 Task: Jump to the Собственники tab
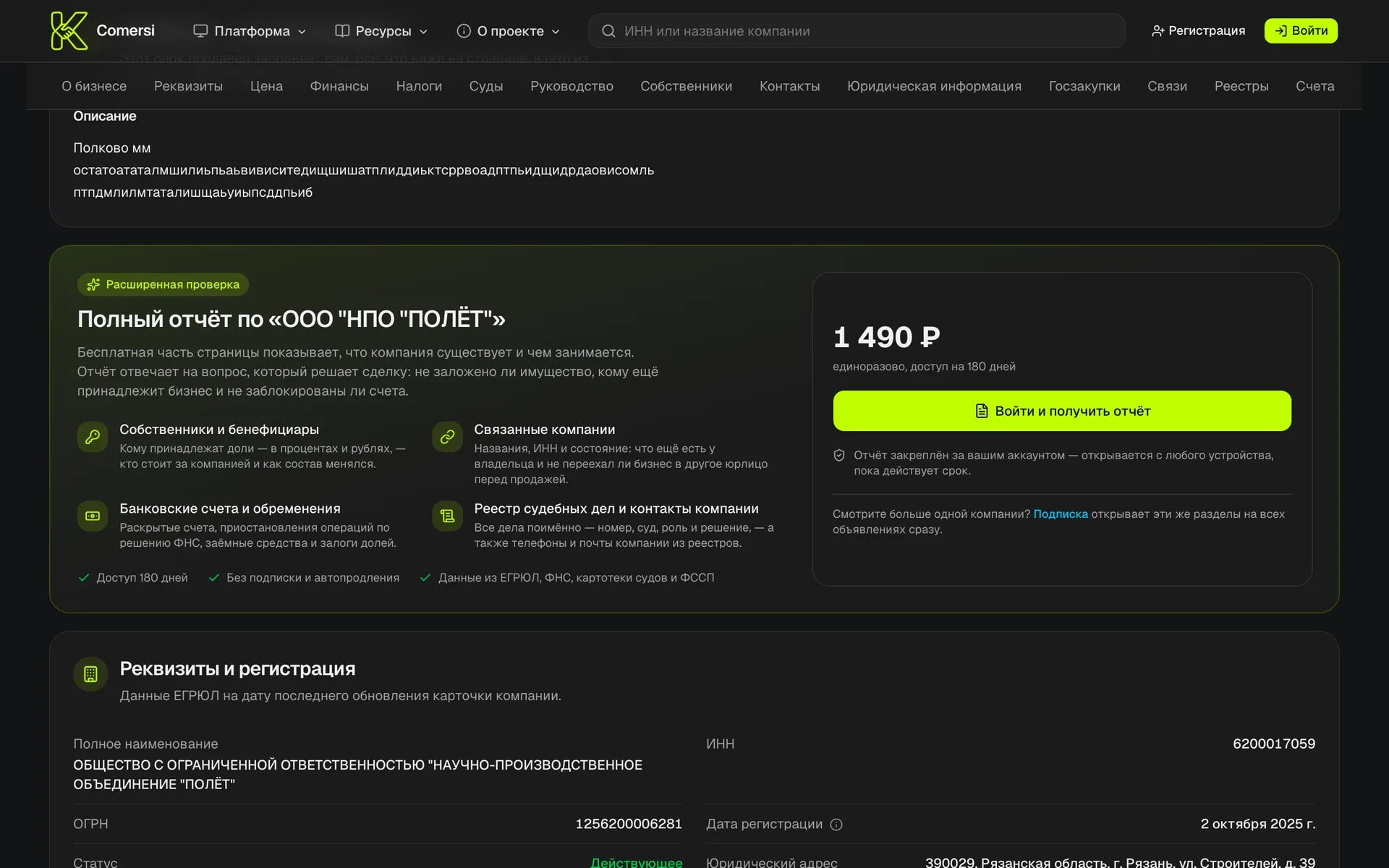[x=686, y=86]
